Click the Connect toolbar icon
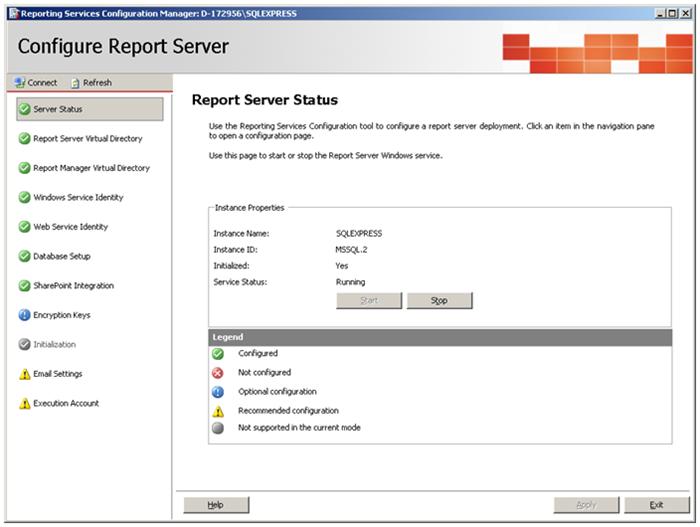The width and height of the screenshot is (700, 527). pos(19,83)
